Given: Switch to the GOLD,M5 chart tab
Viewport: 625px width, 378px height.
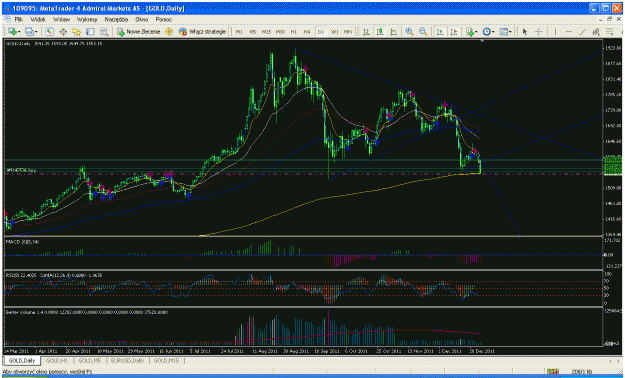Looking at the screenshot, I should [x=90, y=360].
